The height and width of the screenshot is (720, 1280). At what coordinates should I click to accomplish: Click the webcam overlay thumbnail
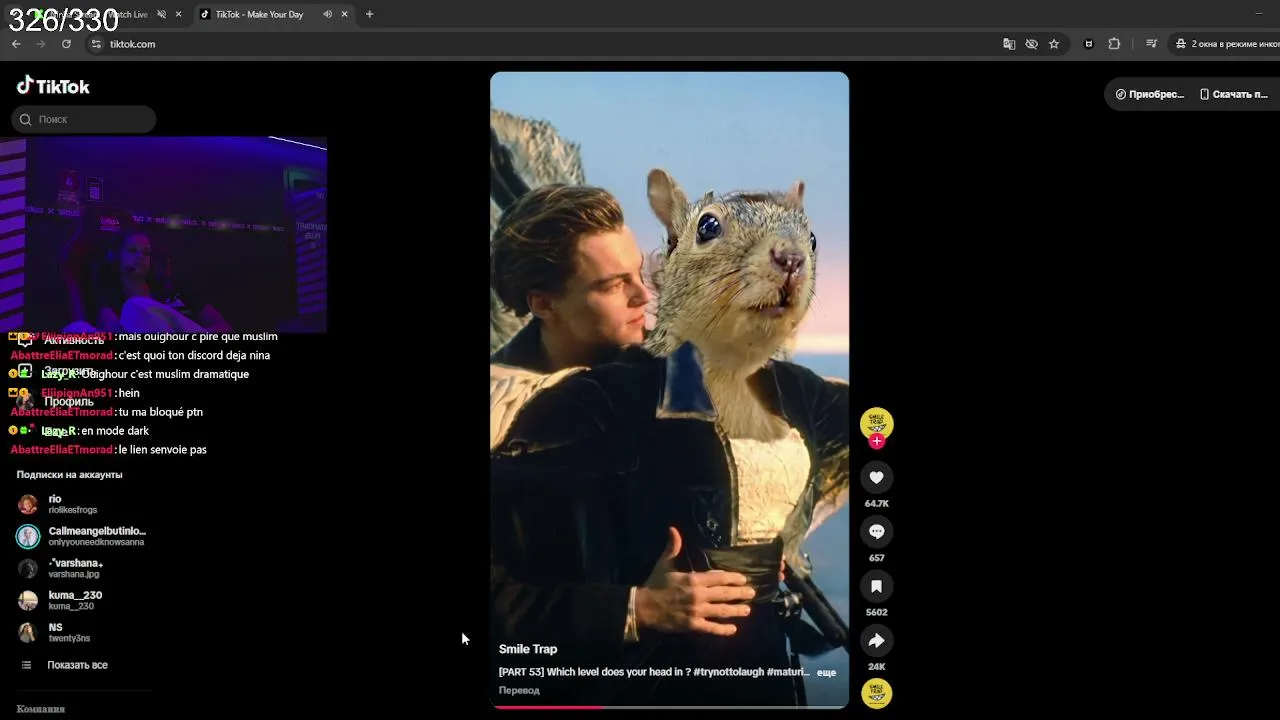[163, 235]
